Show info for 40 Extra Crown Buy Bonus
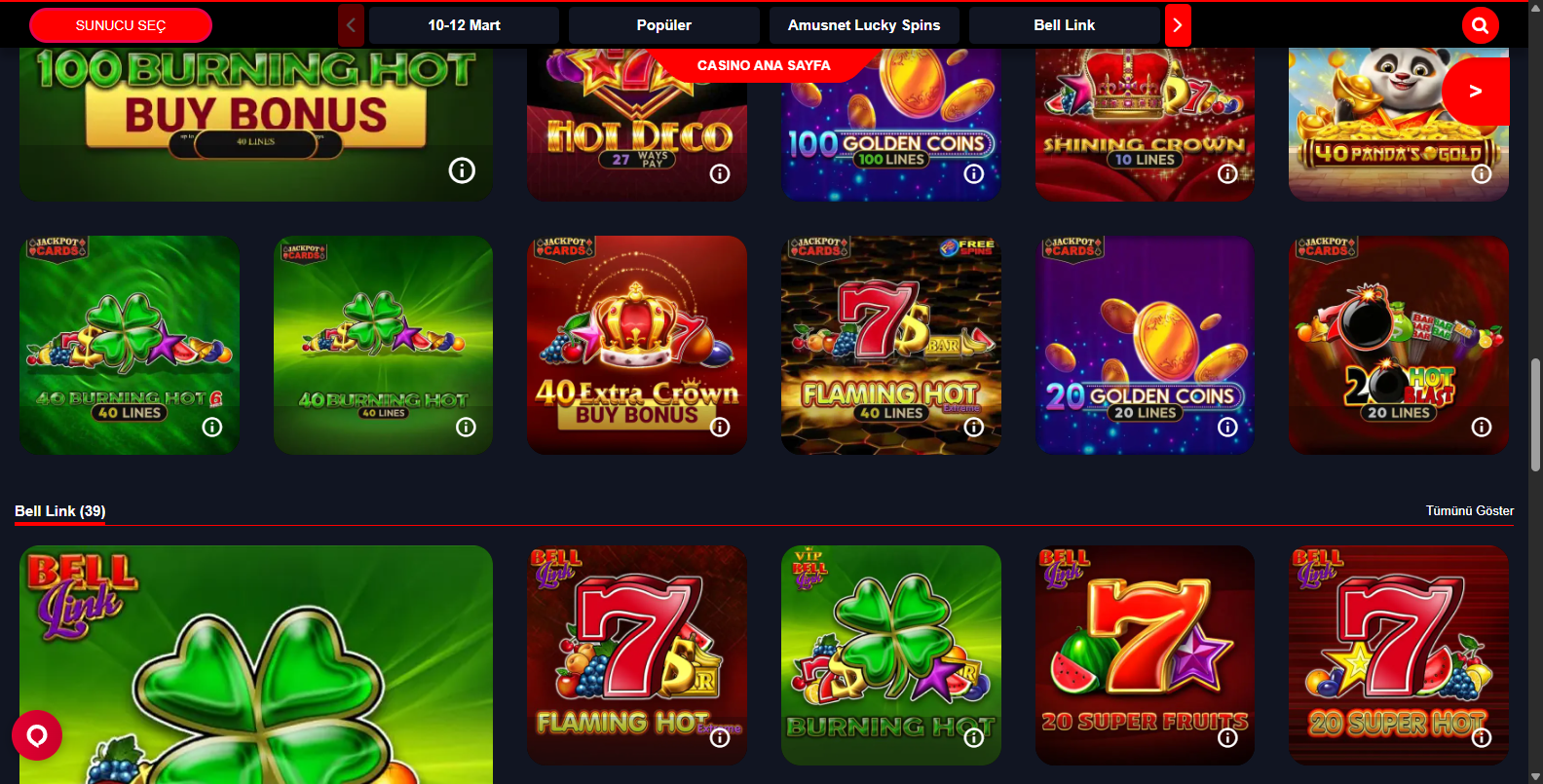The width and height of the screenshot is (1543, 784). [720, 427]
